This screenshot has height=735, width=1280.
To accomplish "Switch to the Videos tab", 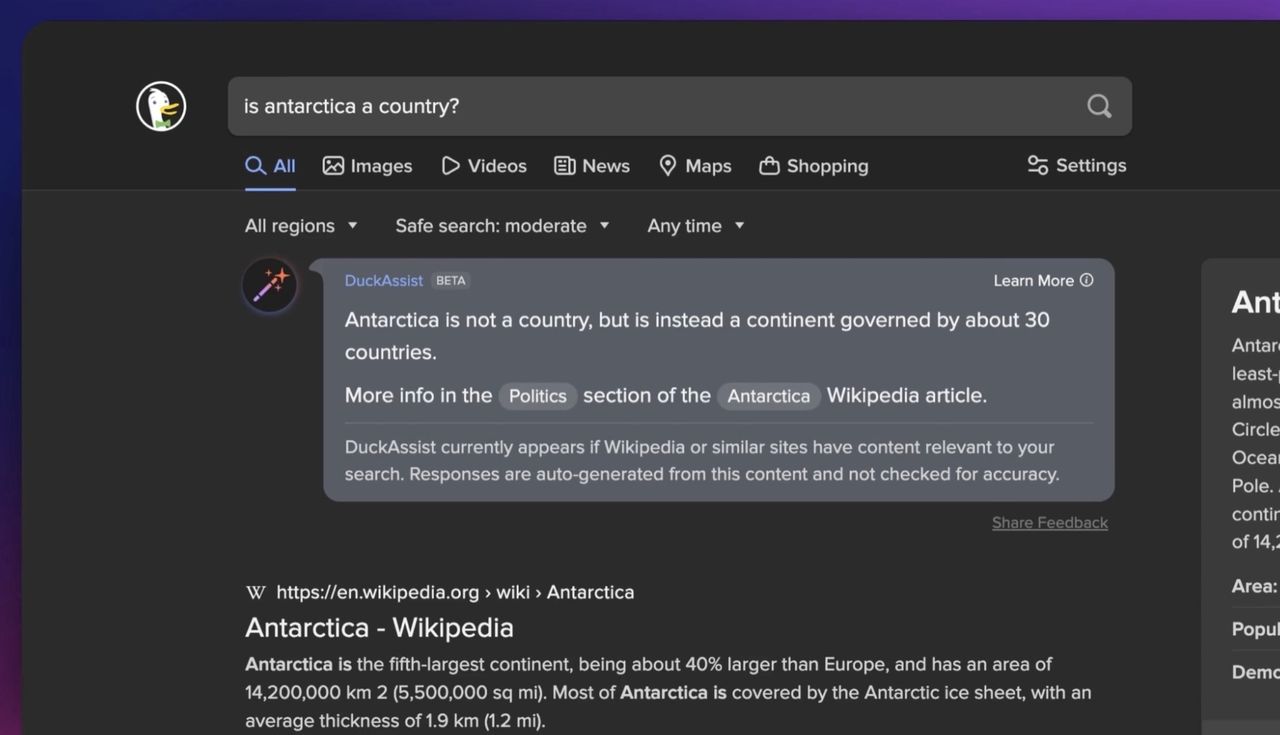I will pyautogui.click(x=484, y=166).
